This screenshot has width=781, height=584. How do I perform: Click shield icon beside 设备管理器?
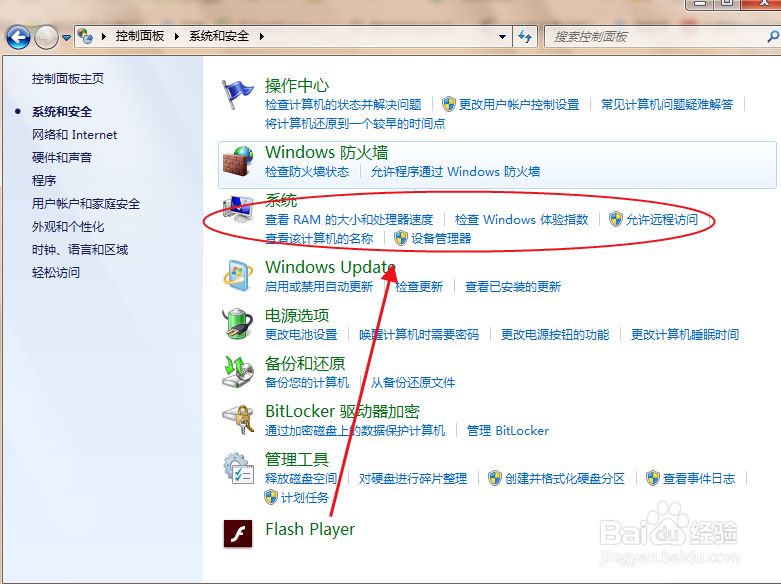401,238
